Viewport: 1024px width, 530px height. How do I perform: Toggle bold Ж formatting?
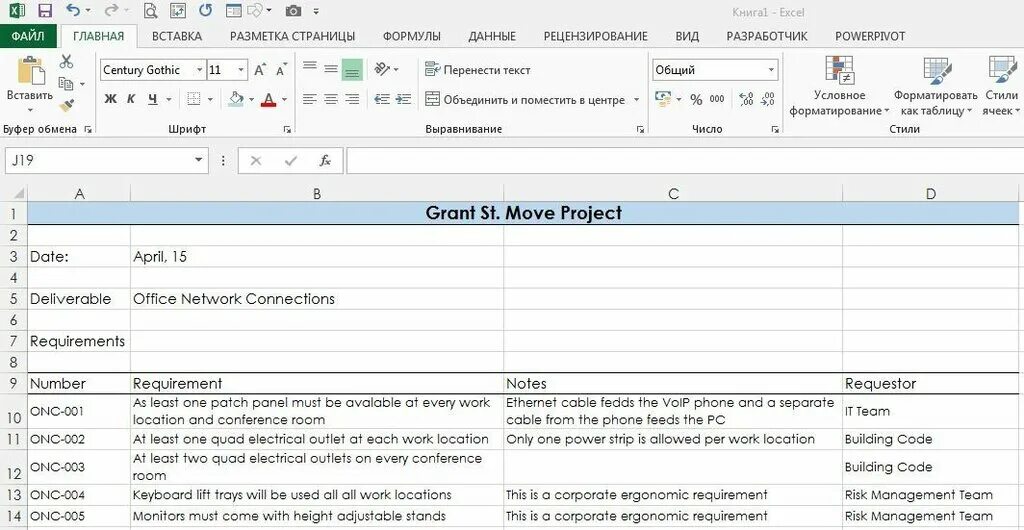(x=111, y=99)
